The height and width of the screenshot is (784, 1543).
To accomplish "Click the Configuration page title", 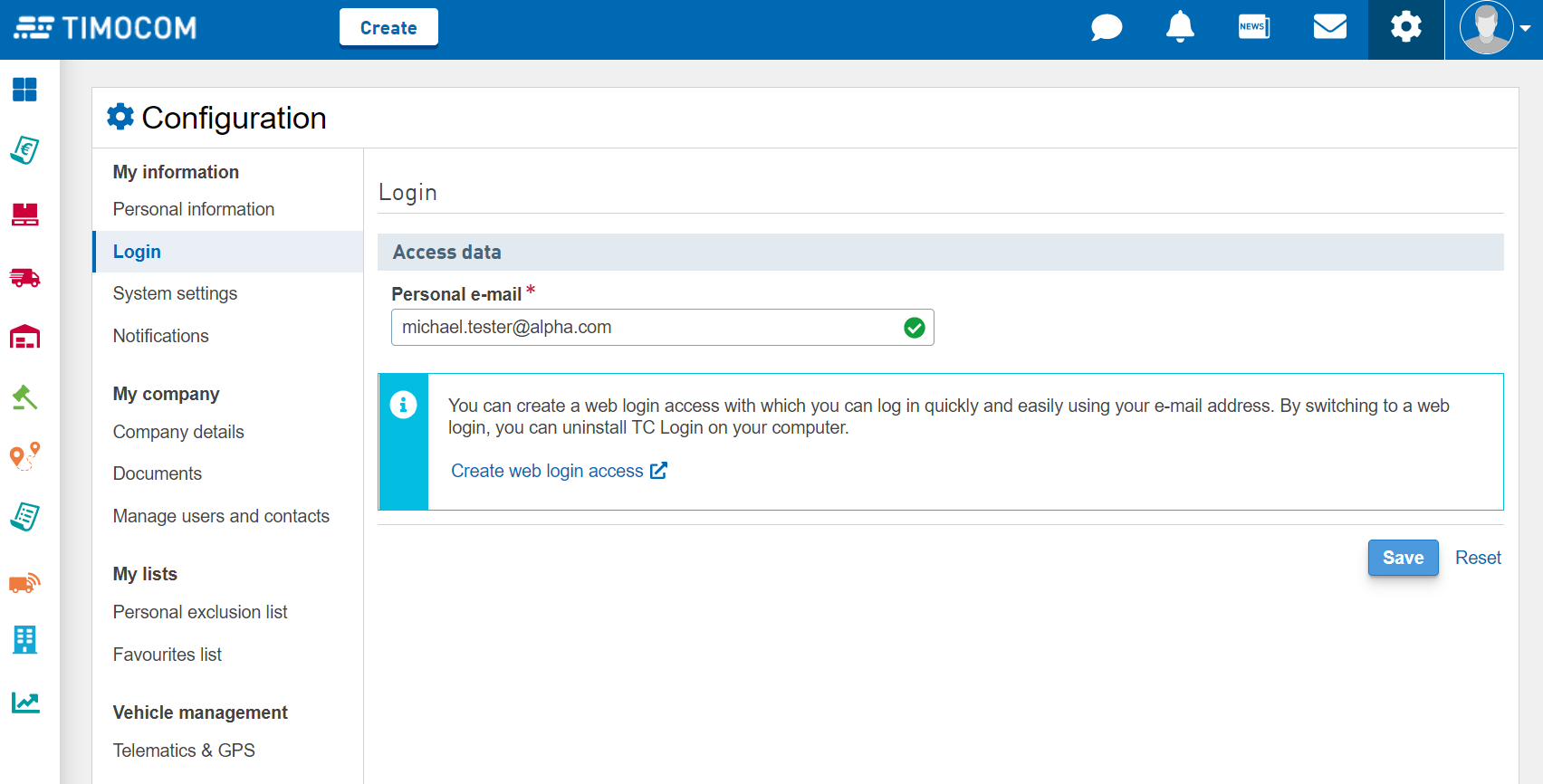I will tap(234, 118).
